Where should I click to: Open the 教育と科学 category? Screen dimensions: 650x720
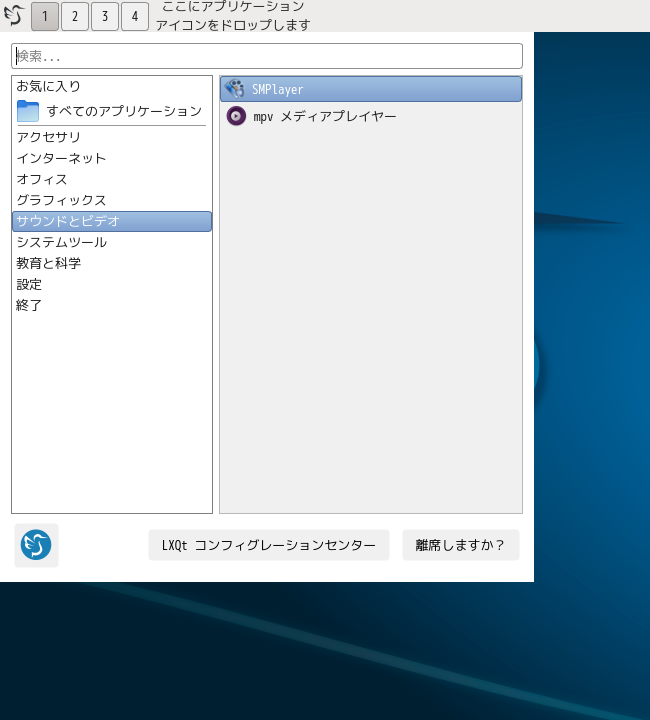click(x=112, y=263)
